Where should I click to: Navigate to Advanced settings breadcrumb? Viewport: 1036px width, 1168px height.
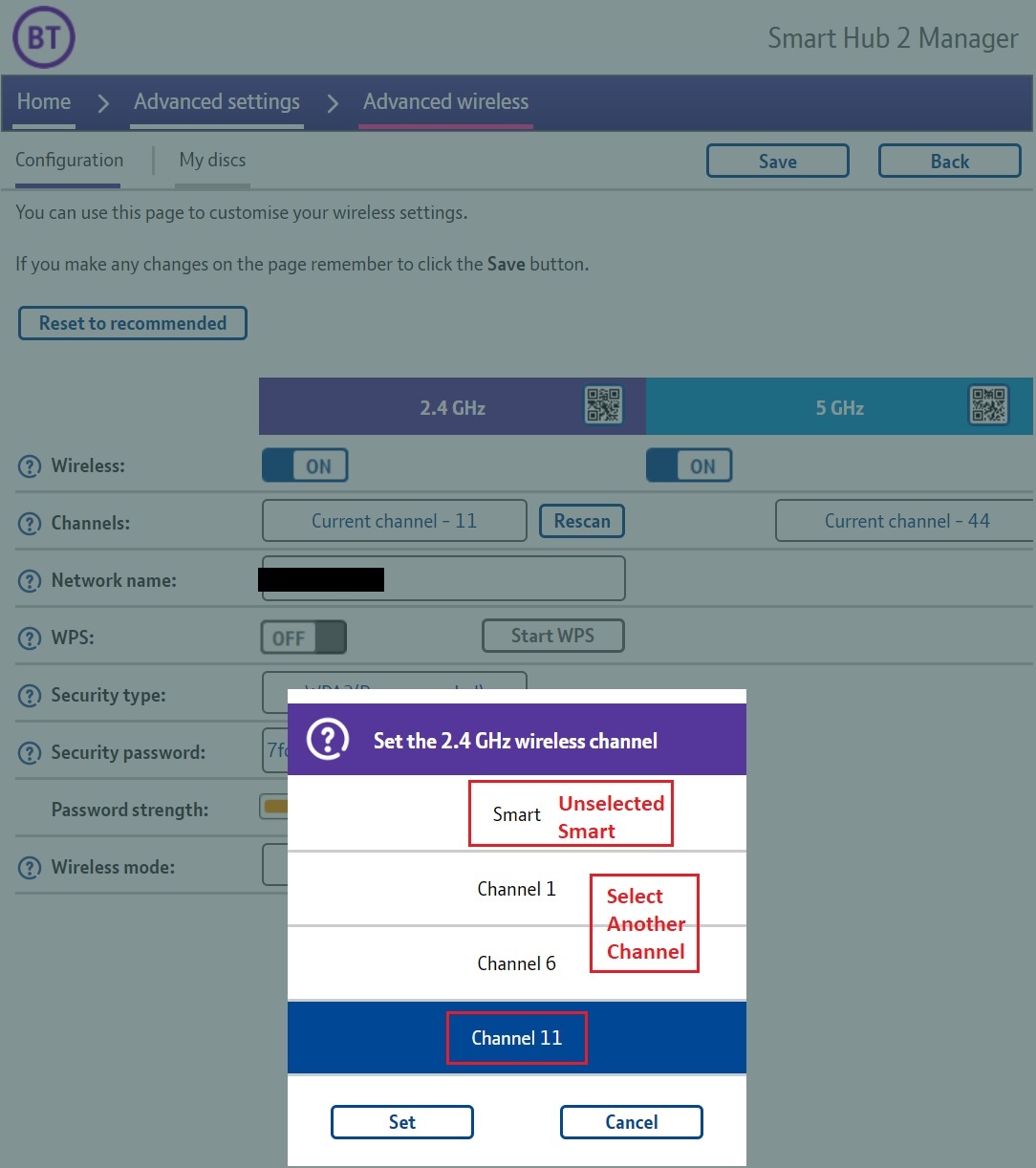coord(216,101)
